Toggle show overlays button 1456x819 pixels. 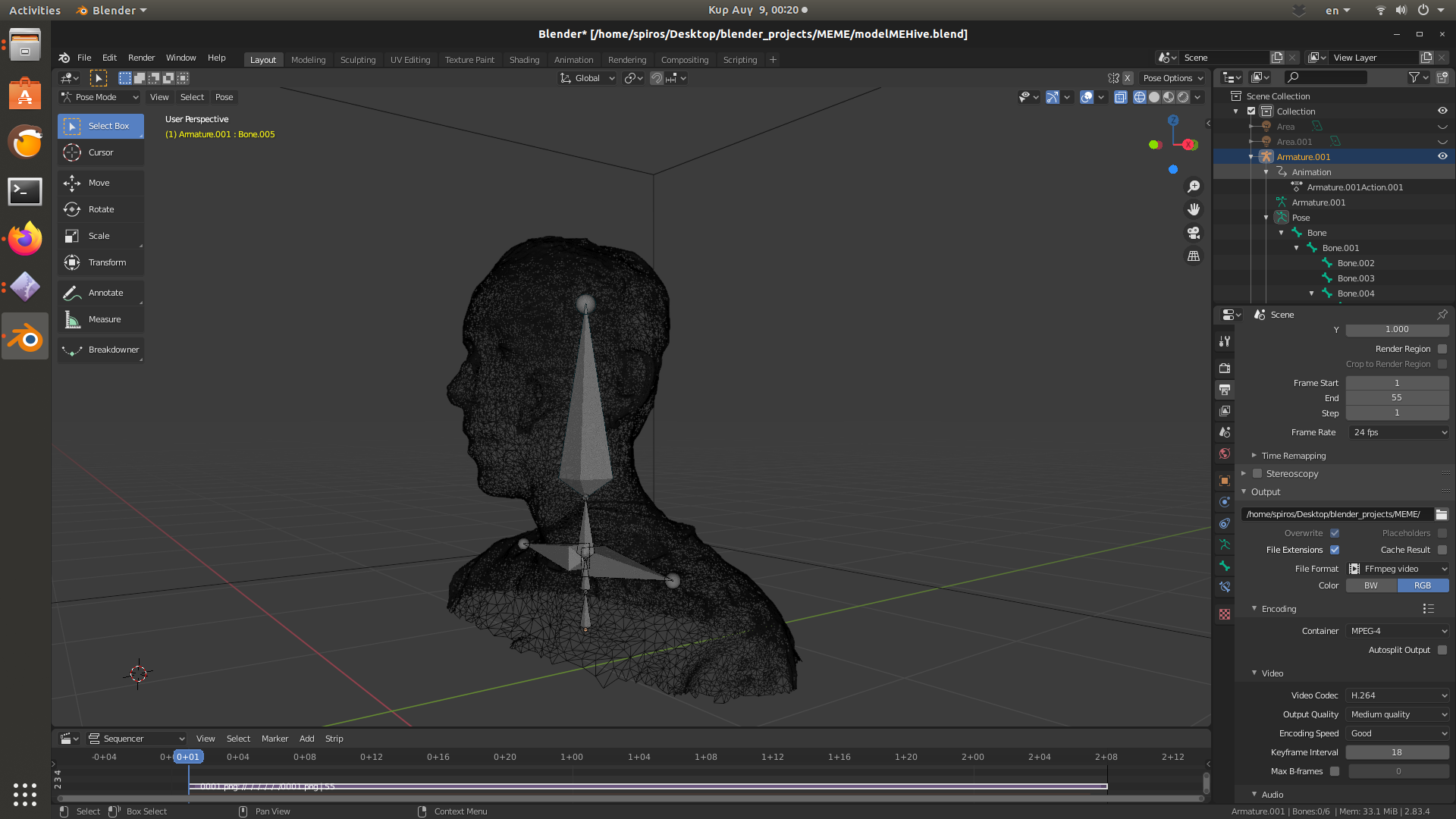(1087, 97)
